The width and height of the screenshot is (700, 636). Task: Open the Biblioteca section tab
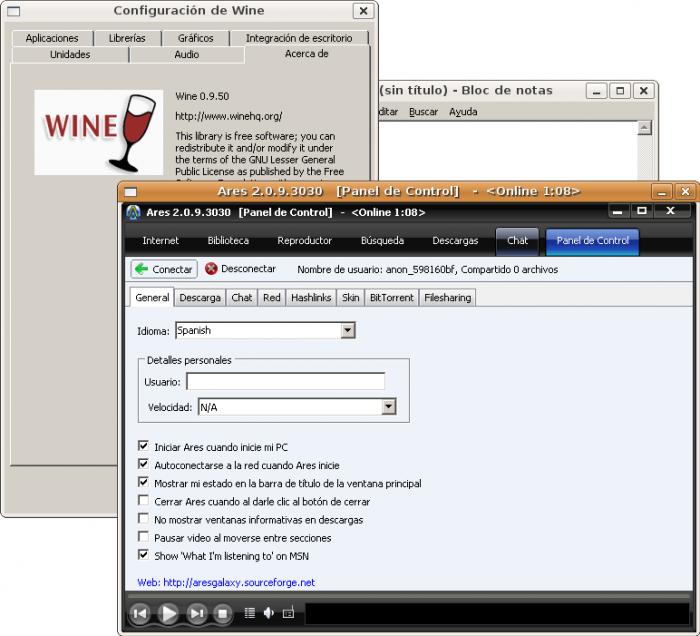coord(228,241)
